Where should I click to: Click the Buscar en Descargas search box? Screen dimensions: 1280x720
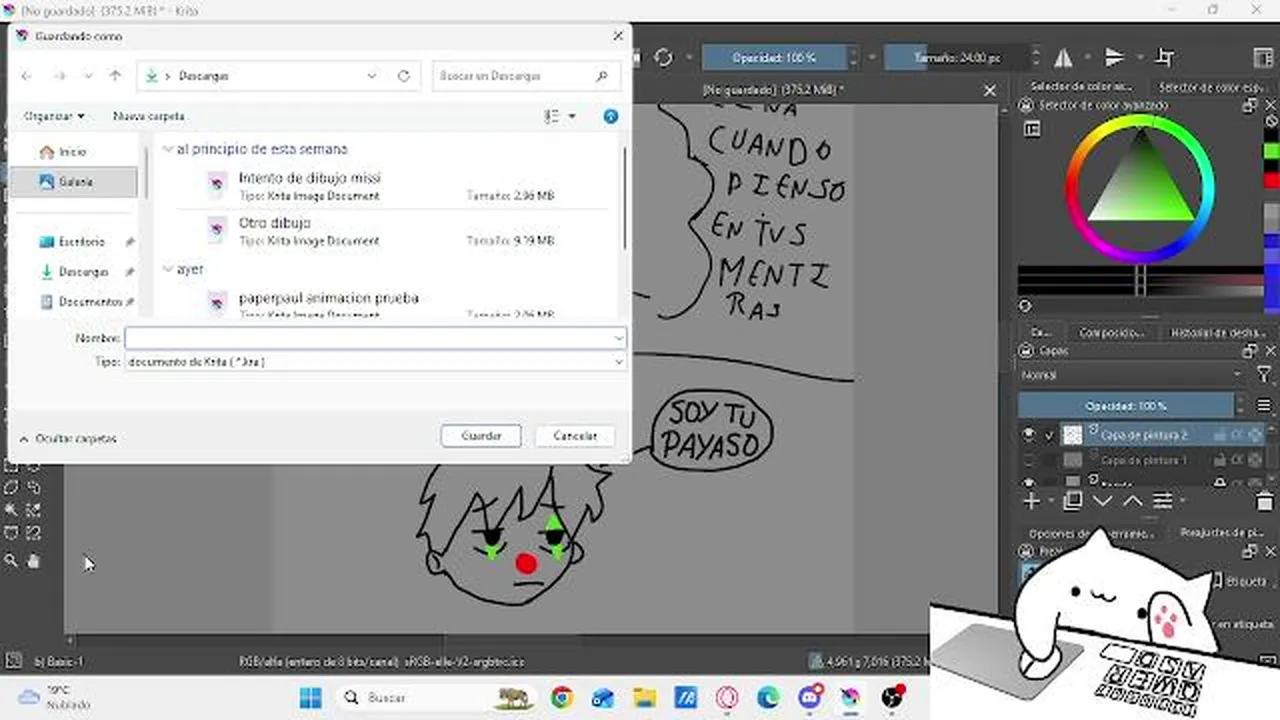528,76
